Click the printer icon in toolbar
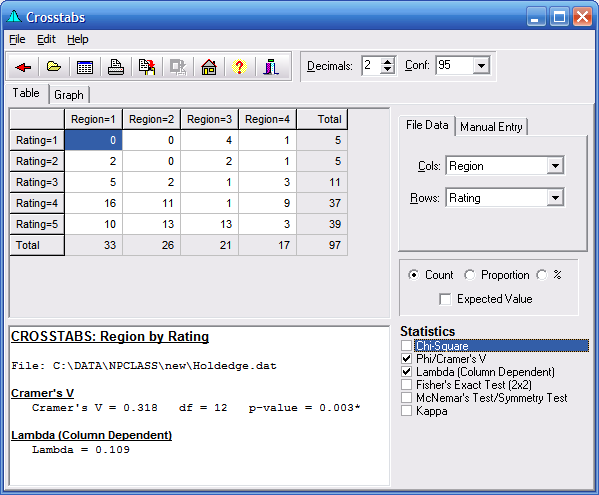Viewport: 599px width, 495px height. 116,67
